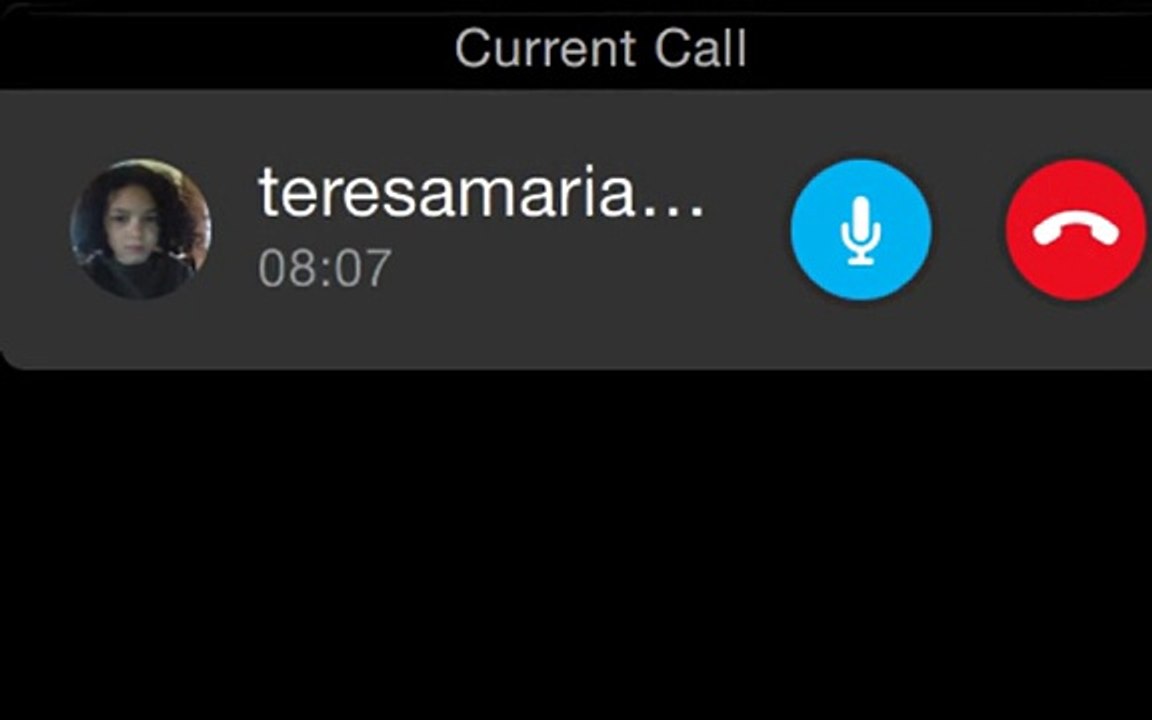The height and width of the screenshot is (720, 1152).
Task: Click the truncated caller name text
Action: pos(481,192)
